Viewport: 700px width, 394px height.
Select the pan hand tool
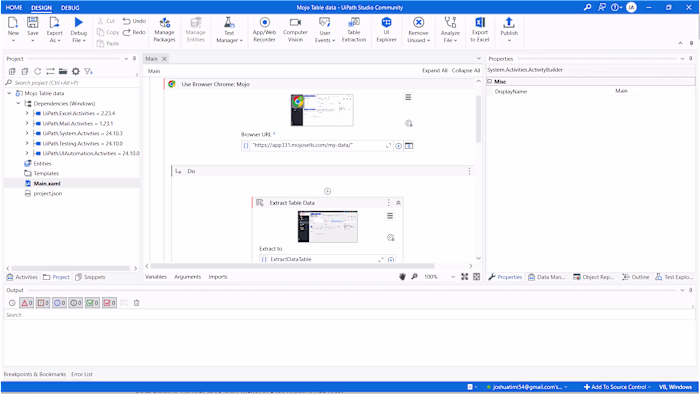click(x=402, y=277)
